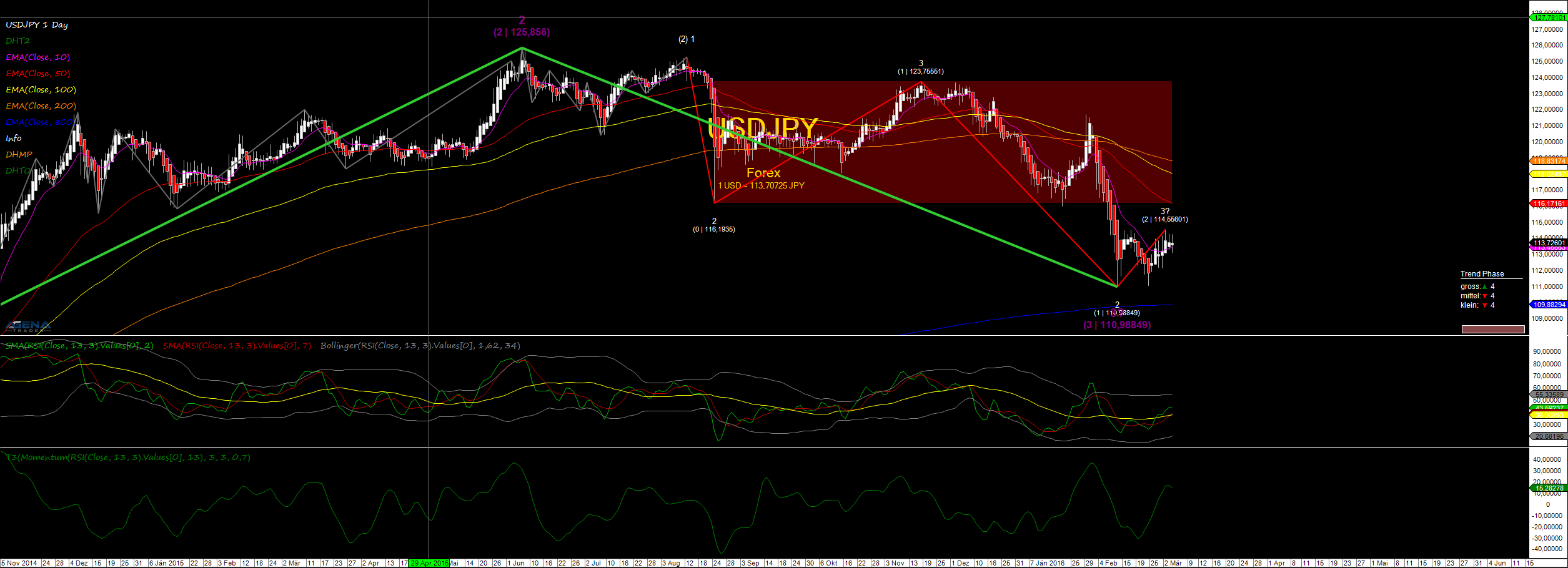The image size is (1568, 568).
Task: Click the 90,00000 level on RSI axis
Action: tap(1546, 352)
